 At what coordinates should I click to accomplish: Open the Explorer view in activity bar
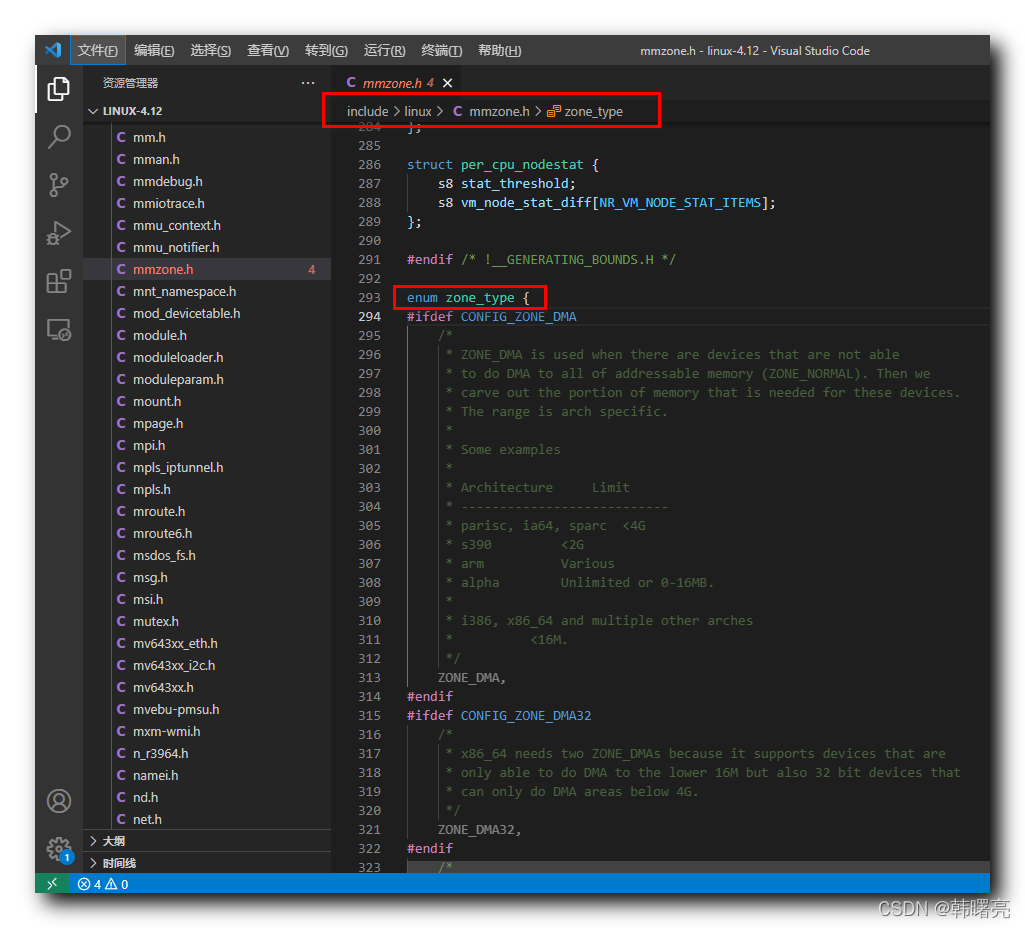[x=59, y=89]
